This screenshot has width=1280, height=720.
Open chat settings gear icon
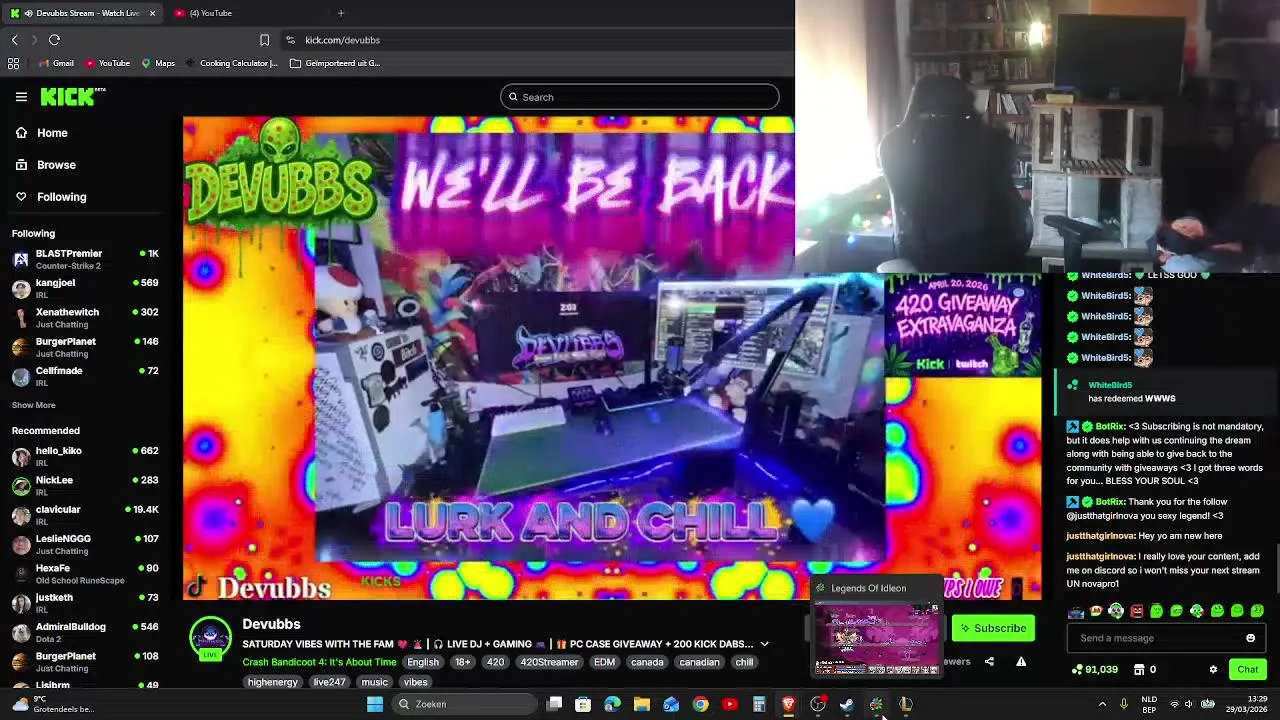tap(1213, 670)
